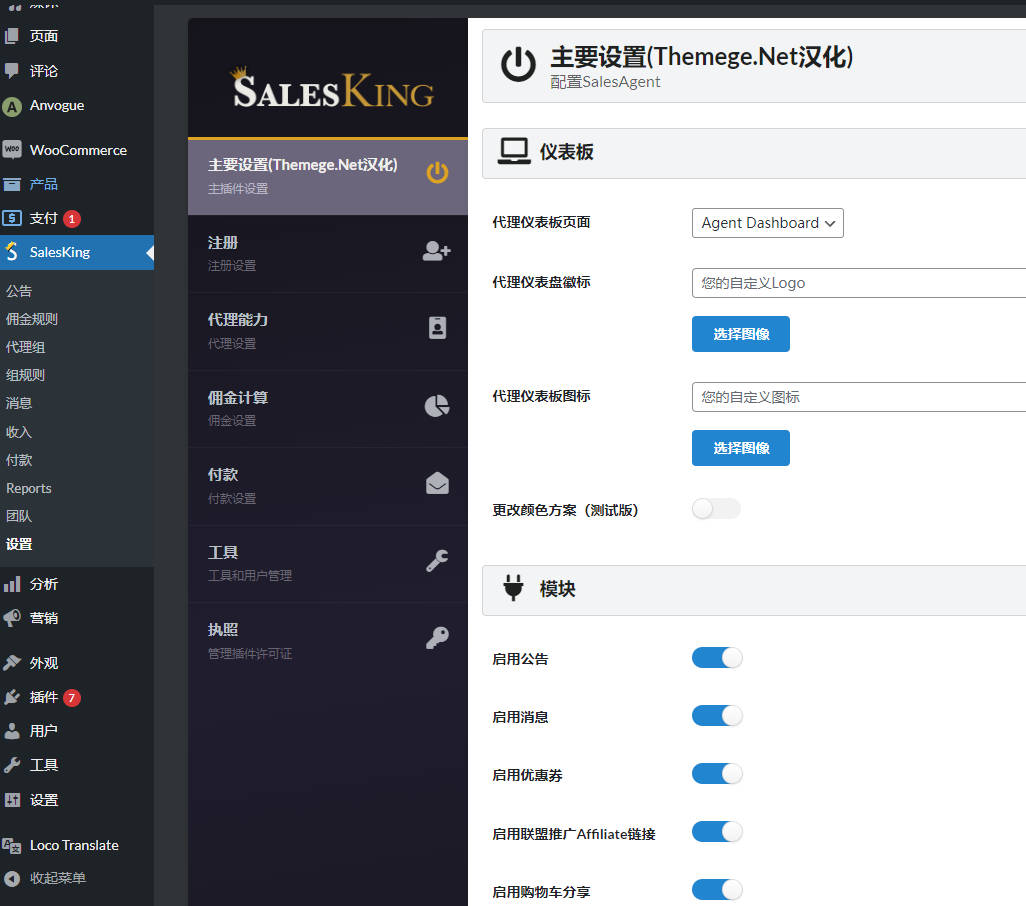The image size is (1026, 906).
Task: Click the Users person icon
Action: pyautogui.click(x=12, y=731)
